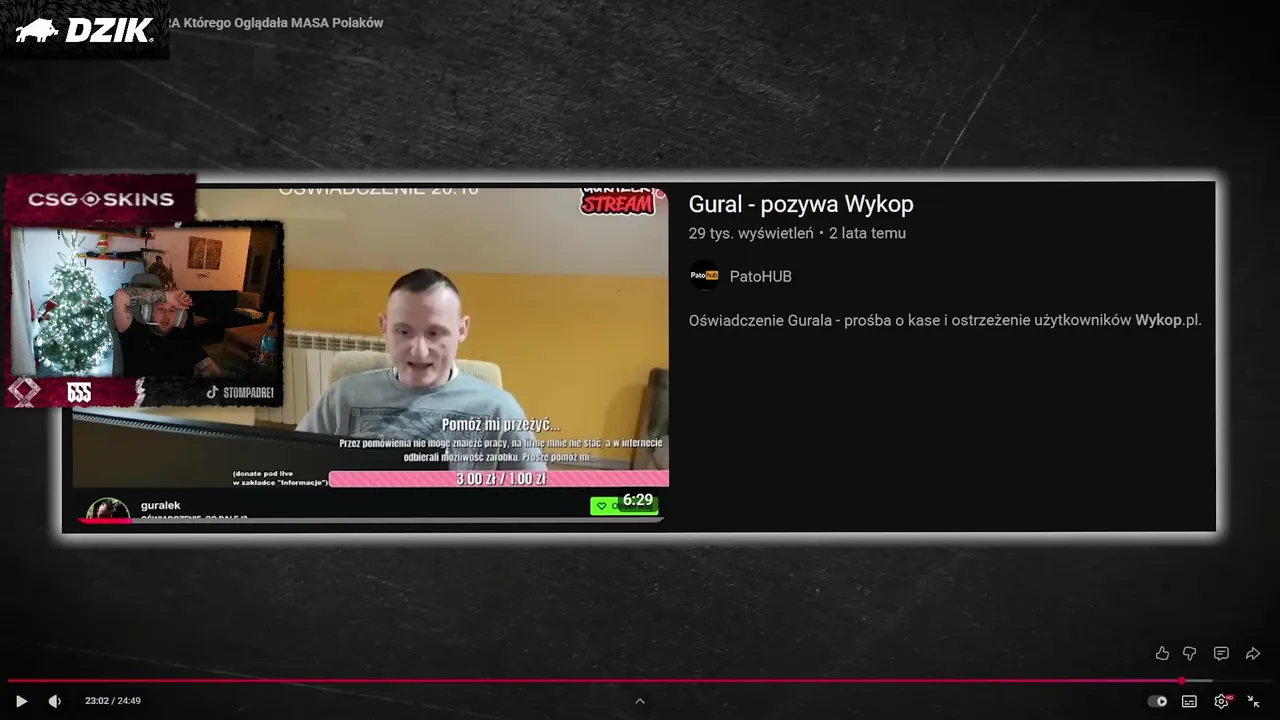Like this video with thumbs up
The height and width of the screenshot is (720, 1280).
(x=1162, y=653)
